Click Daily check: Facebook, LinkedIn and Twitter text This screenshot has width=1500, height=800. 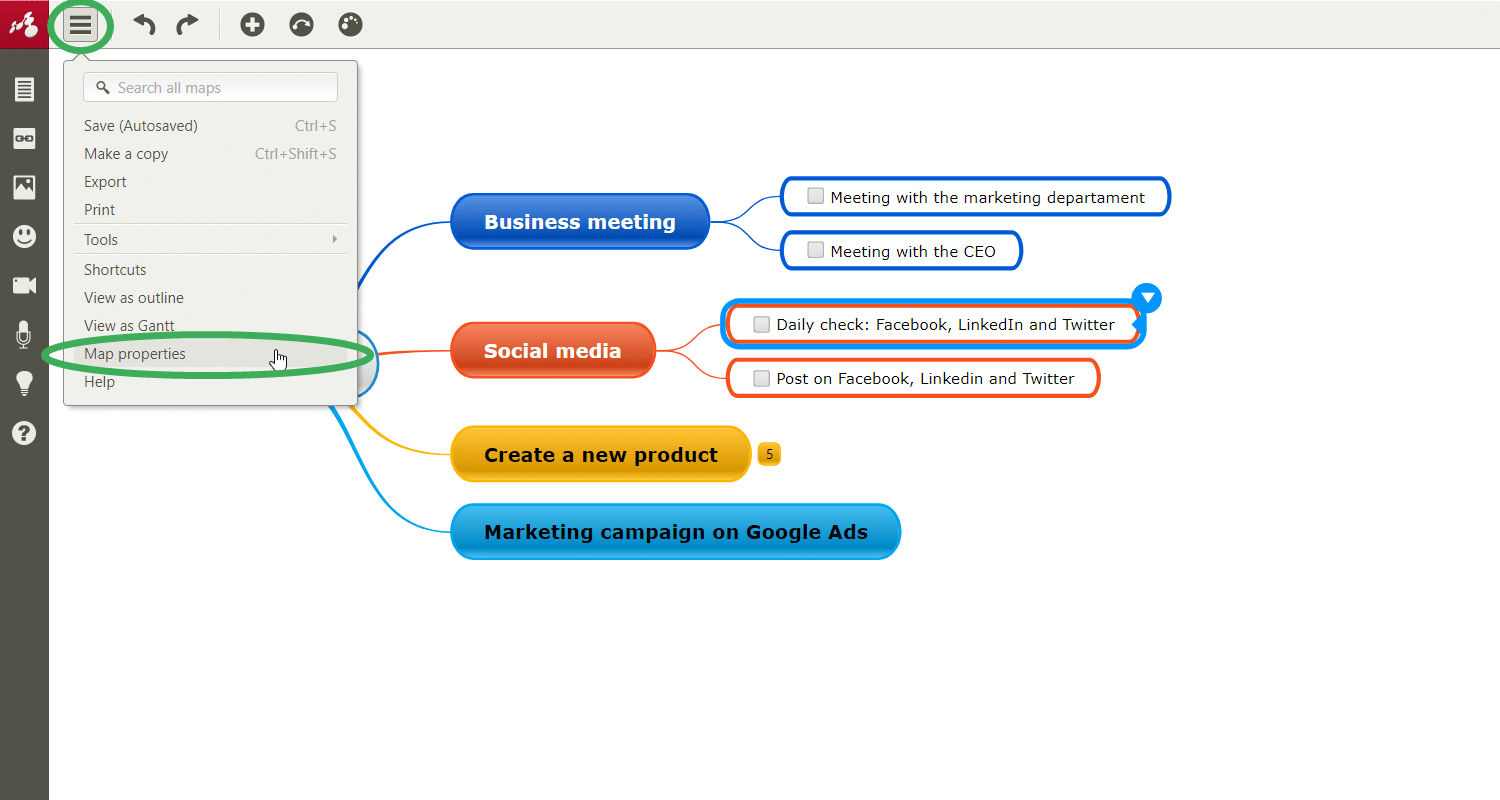tap(946, 325)
